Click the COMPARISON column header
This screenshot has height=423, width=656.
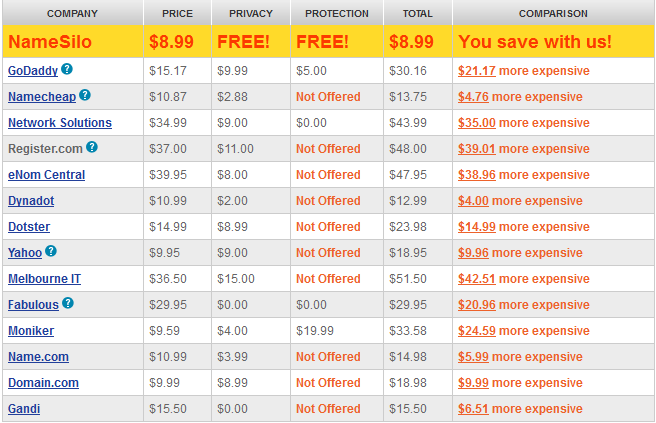tap(553, 14)
